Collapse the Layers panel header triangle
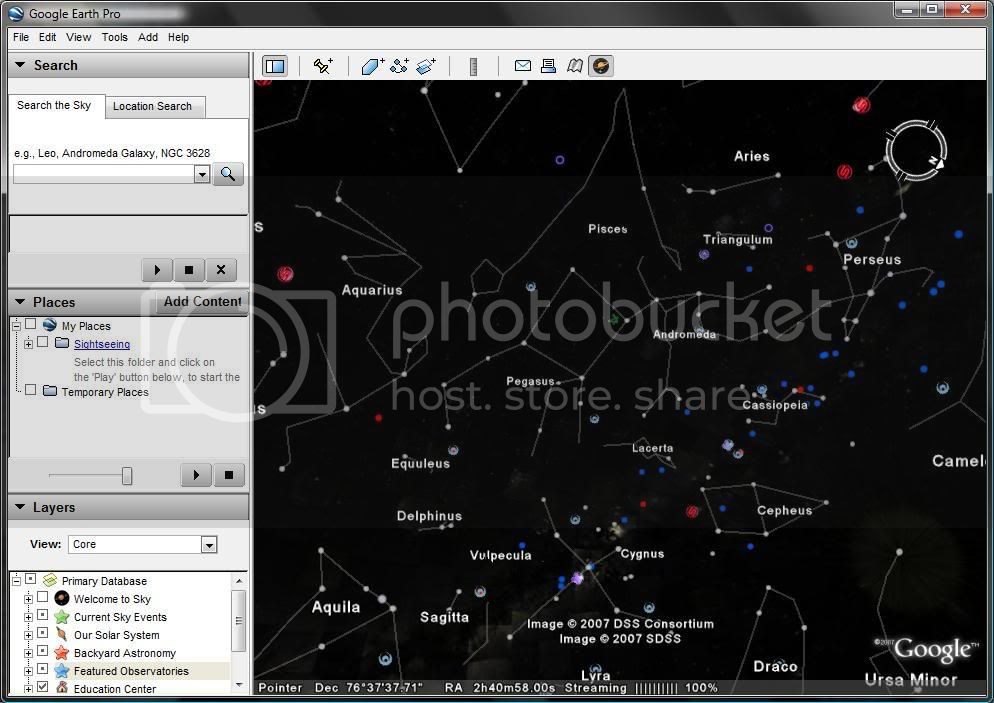 20,507
